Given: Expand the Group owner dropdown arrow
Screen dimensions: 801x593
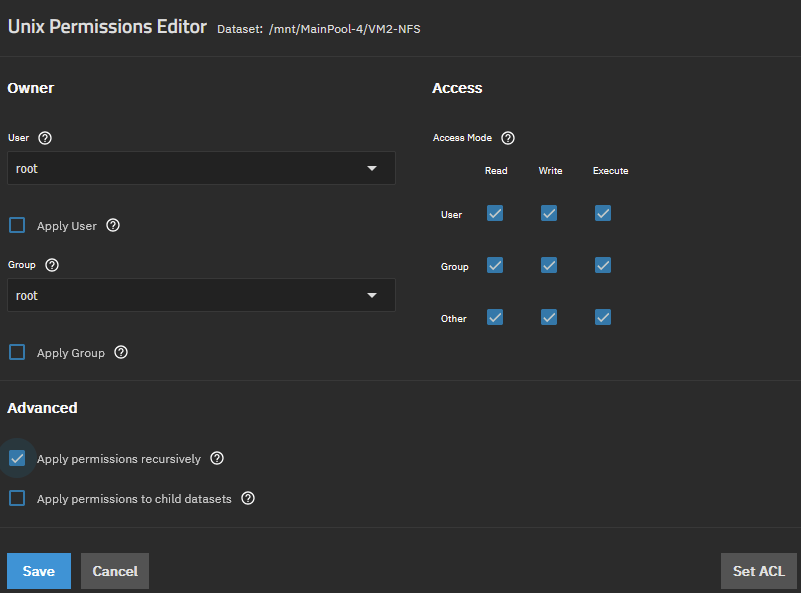Looking at the screenshot, I should point(372,296).
